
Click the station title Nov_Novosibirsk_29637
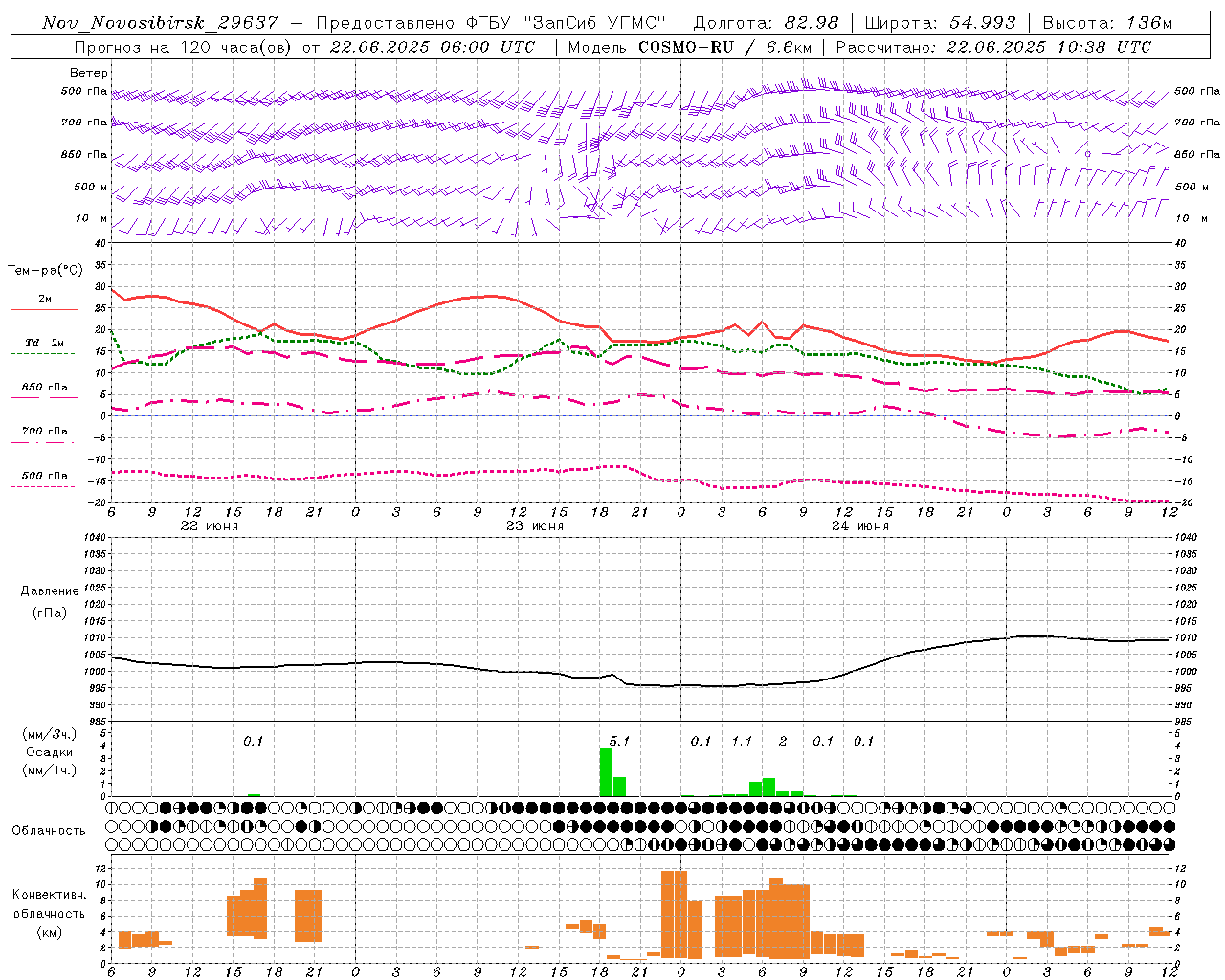(160, 23)
